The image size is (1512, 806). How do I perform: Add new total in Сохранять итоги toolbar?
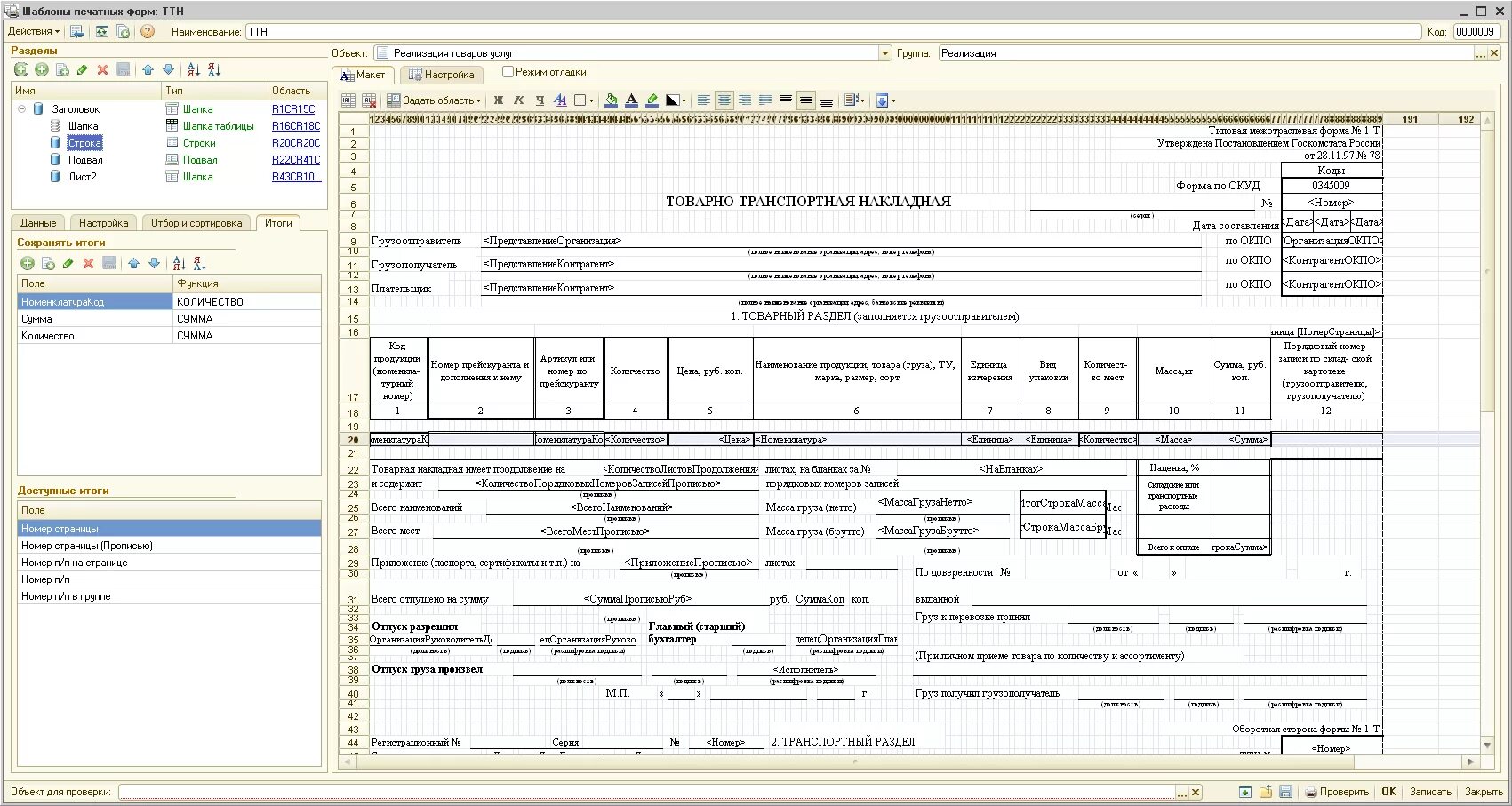28,263
